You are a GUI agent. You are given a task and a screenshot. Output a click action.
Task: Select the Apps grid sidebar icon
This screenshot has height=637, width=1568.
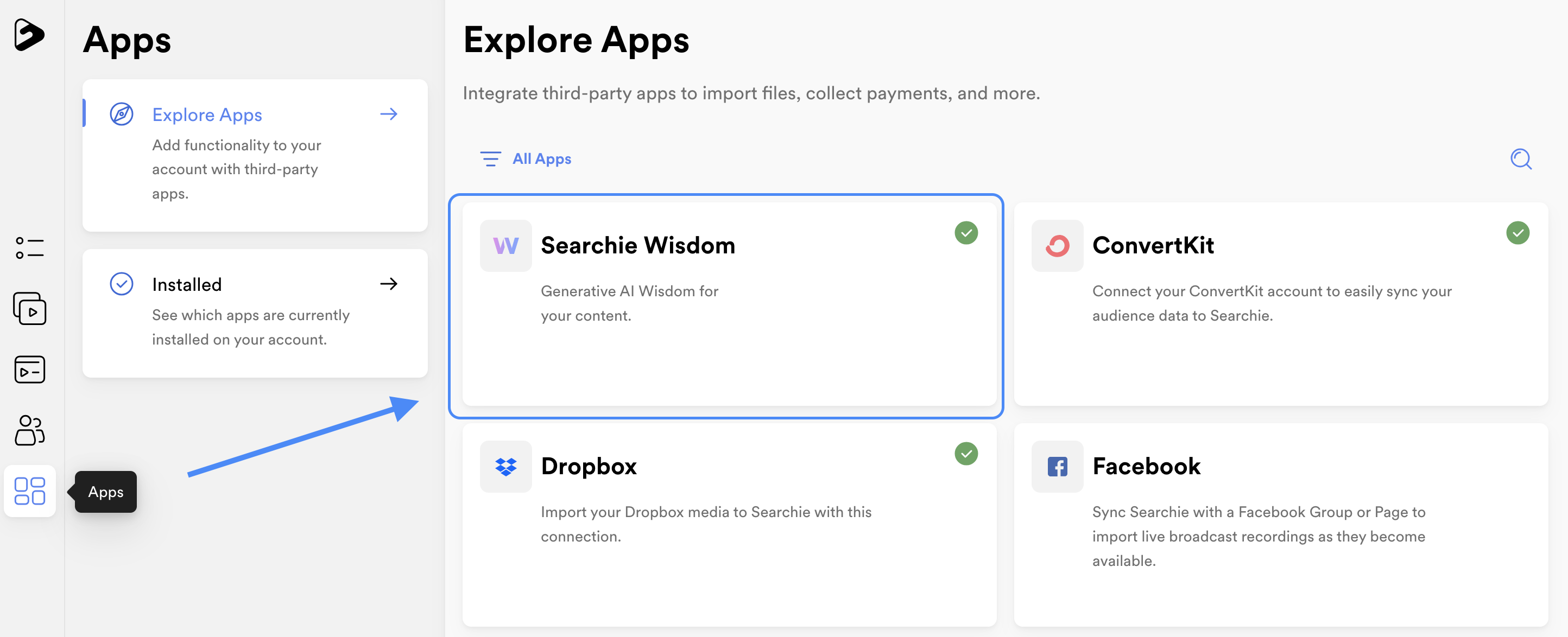pos(29,491)
